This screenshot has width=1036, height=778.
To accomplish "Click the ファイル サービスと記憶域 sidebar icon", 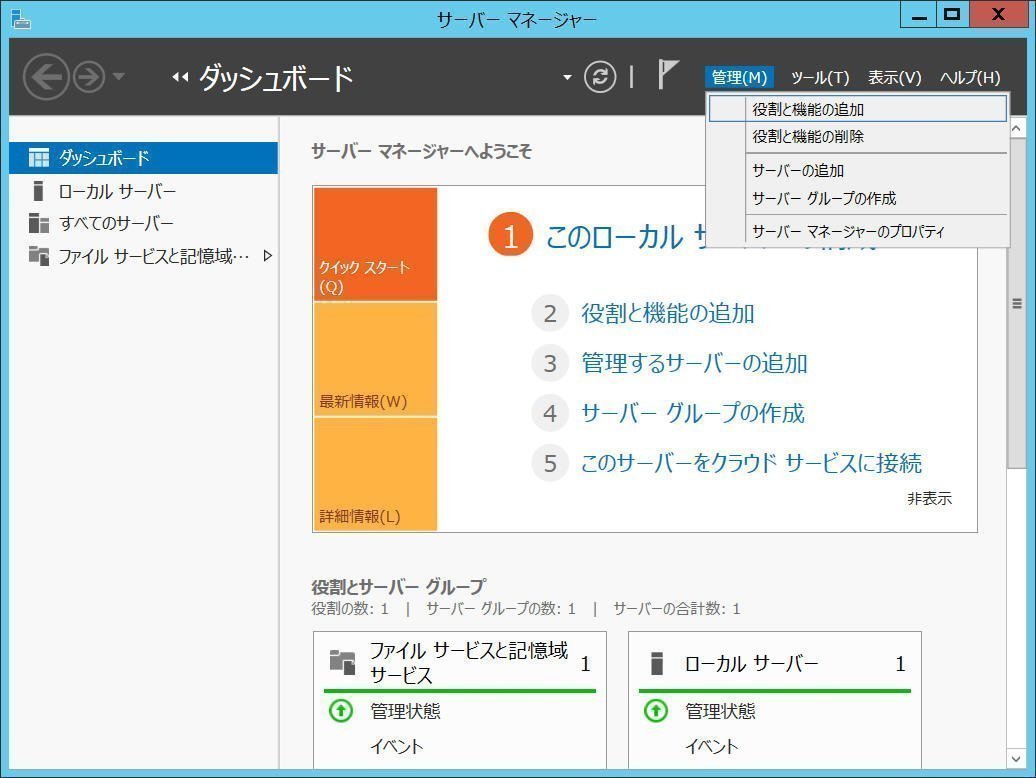I will [38, 256].
